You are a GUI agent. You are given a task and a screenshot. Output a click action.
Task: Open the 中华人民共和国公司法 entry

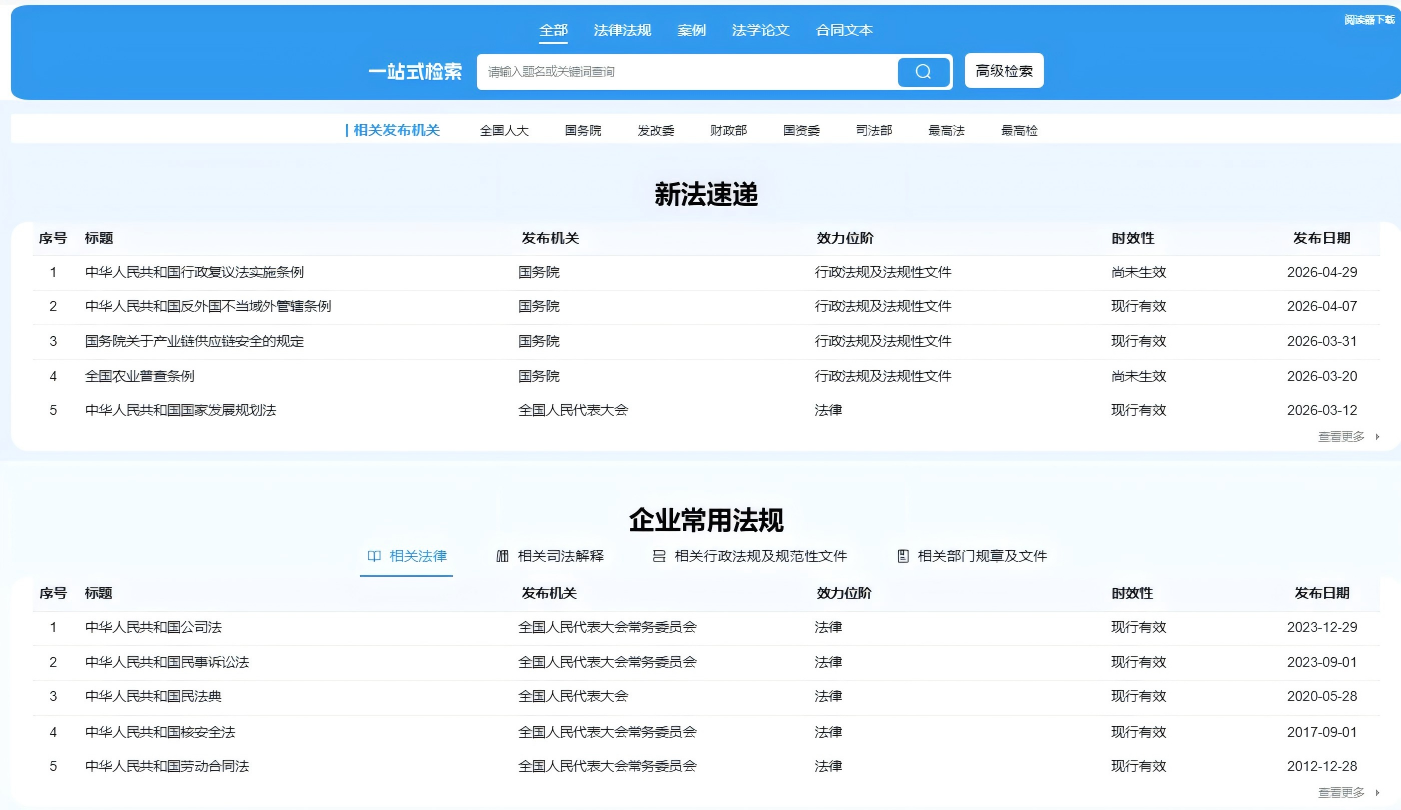(153, 627)
